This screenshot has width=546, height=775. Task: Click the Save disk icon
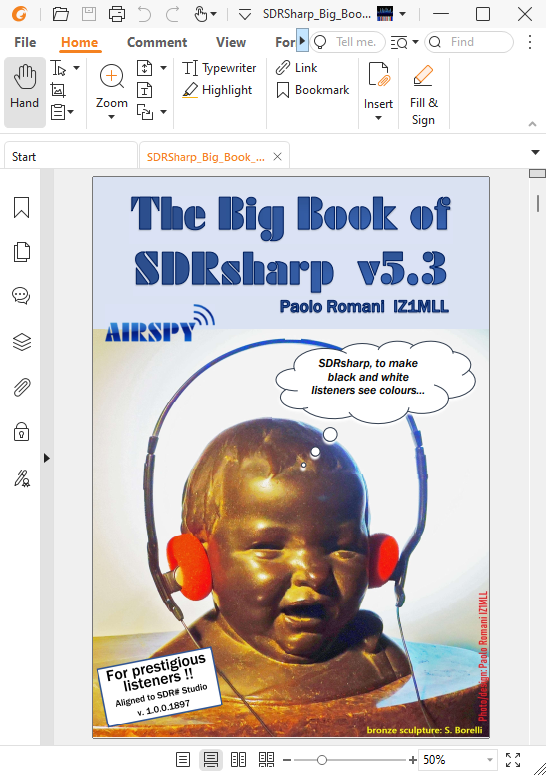(x=89, y=14)
